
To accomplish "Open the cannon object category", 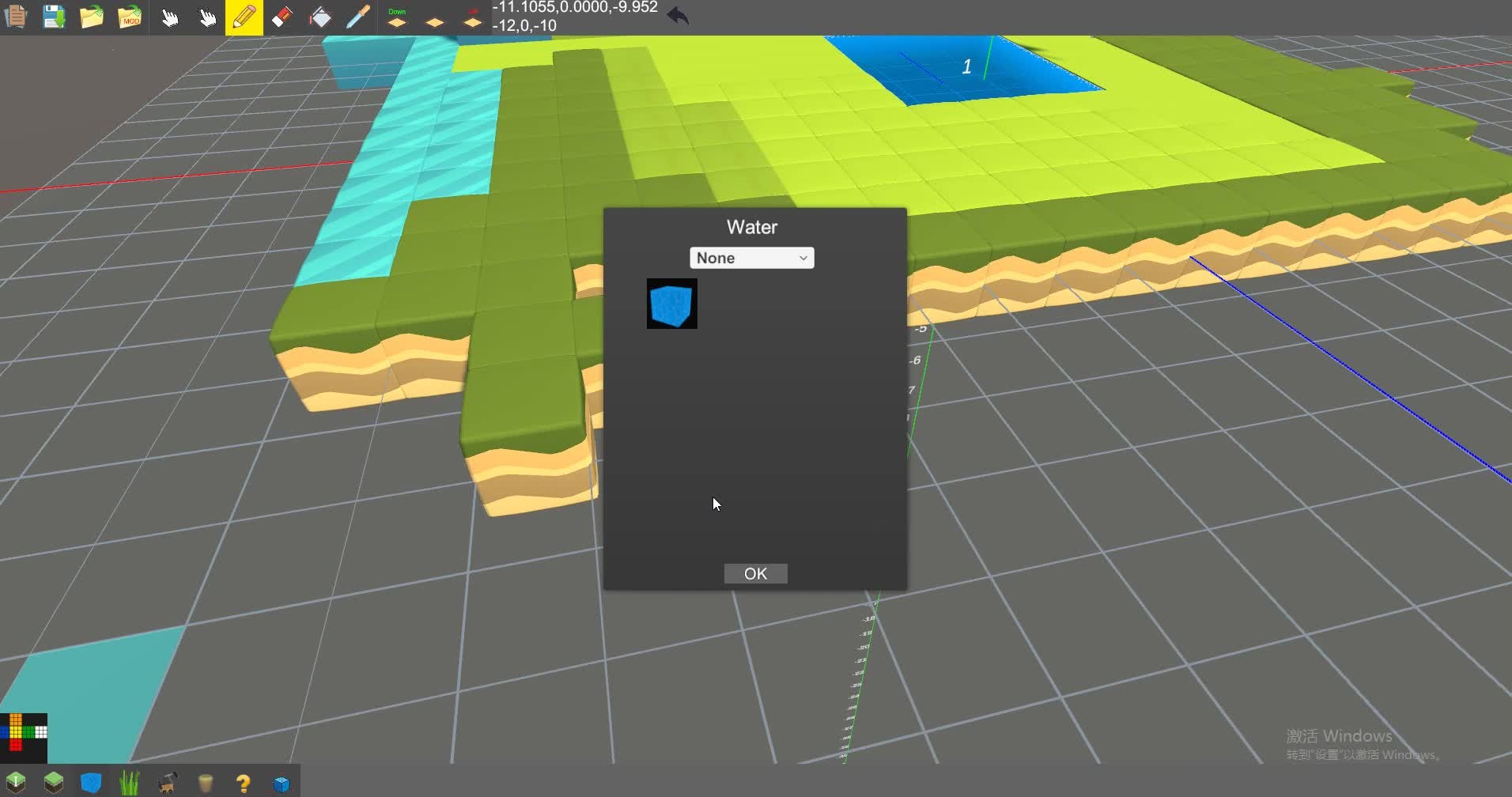I will (168, 783).
